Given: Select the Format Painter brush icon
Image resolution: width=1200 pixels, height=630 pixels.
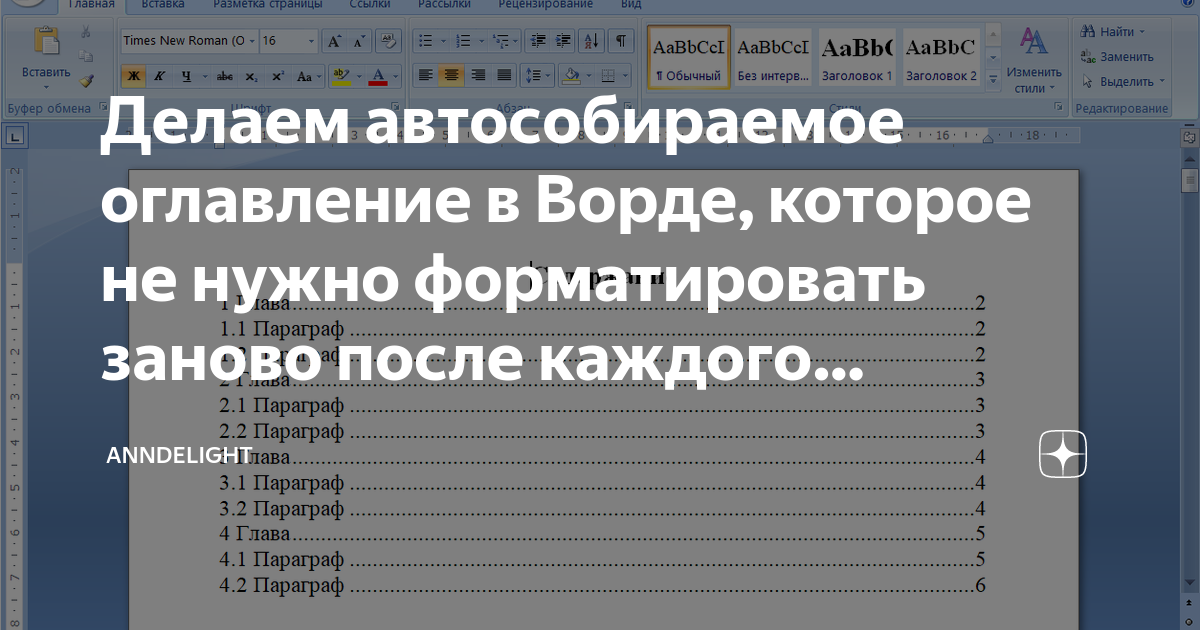Looking at the screenshot, I should (86, 81).
